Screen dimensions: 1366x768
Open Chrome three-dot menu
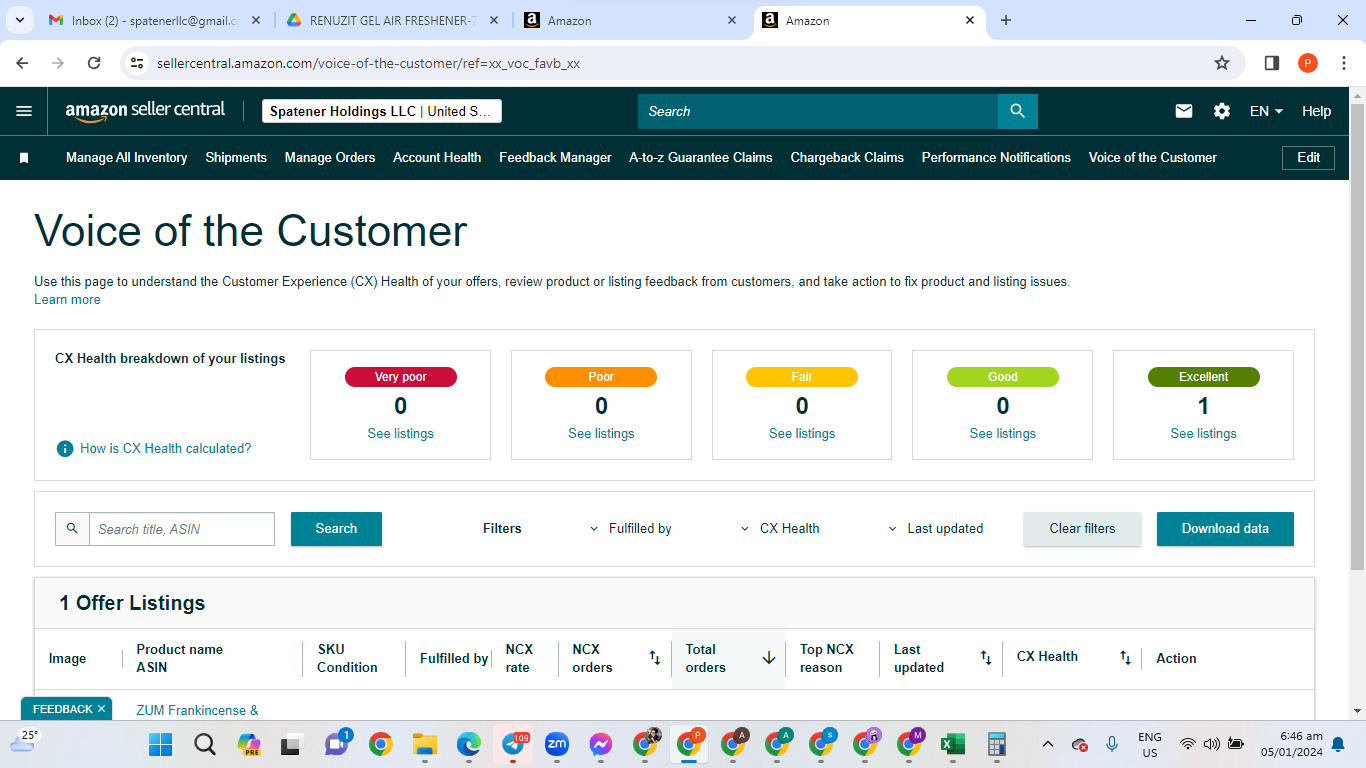1343,63
